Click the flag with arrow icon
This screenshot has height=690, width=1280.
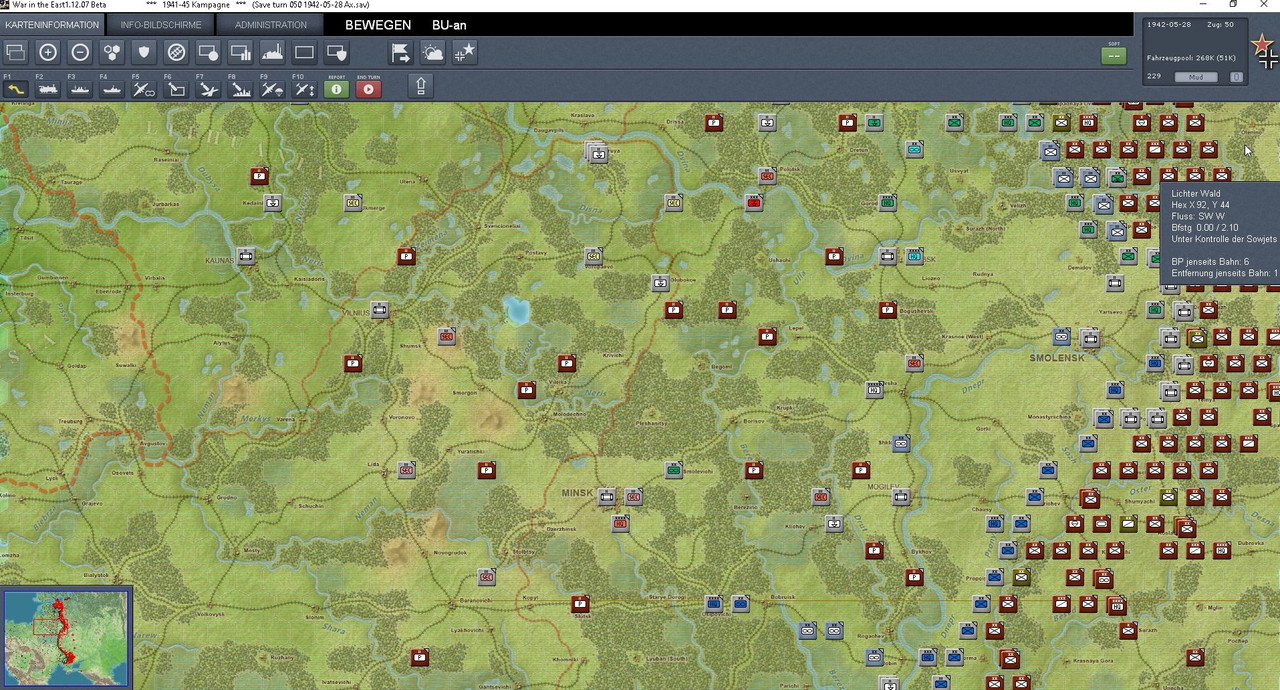(401, 52)
